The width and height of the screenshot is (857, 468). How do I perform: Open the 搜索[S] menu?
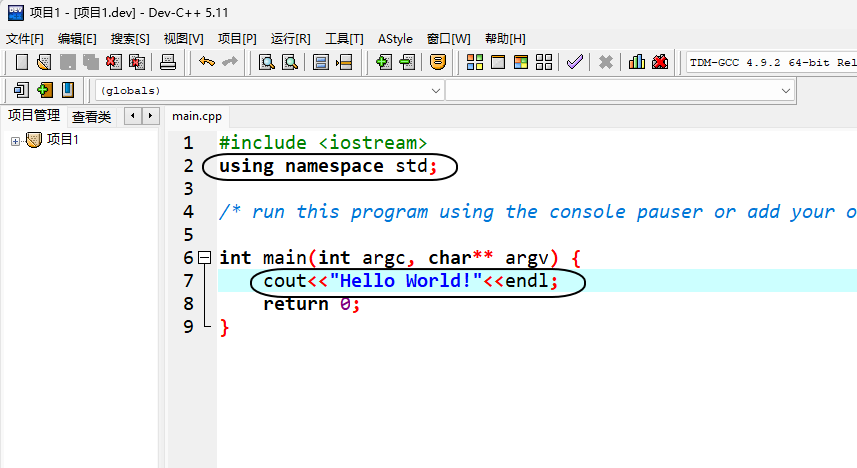[x=130, y=39]
